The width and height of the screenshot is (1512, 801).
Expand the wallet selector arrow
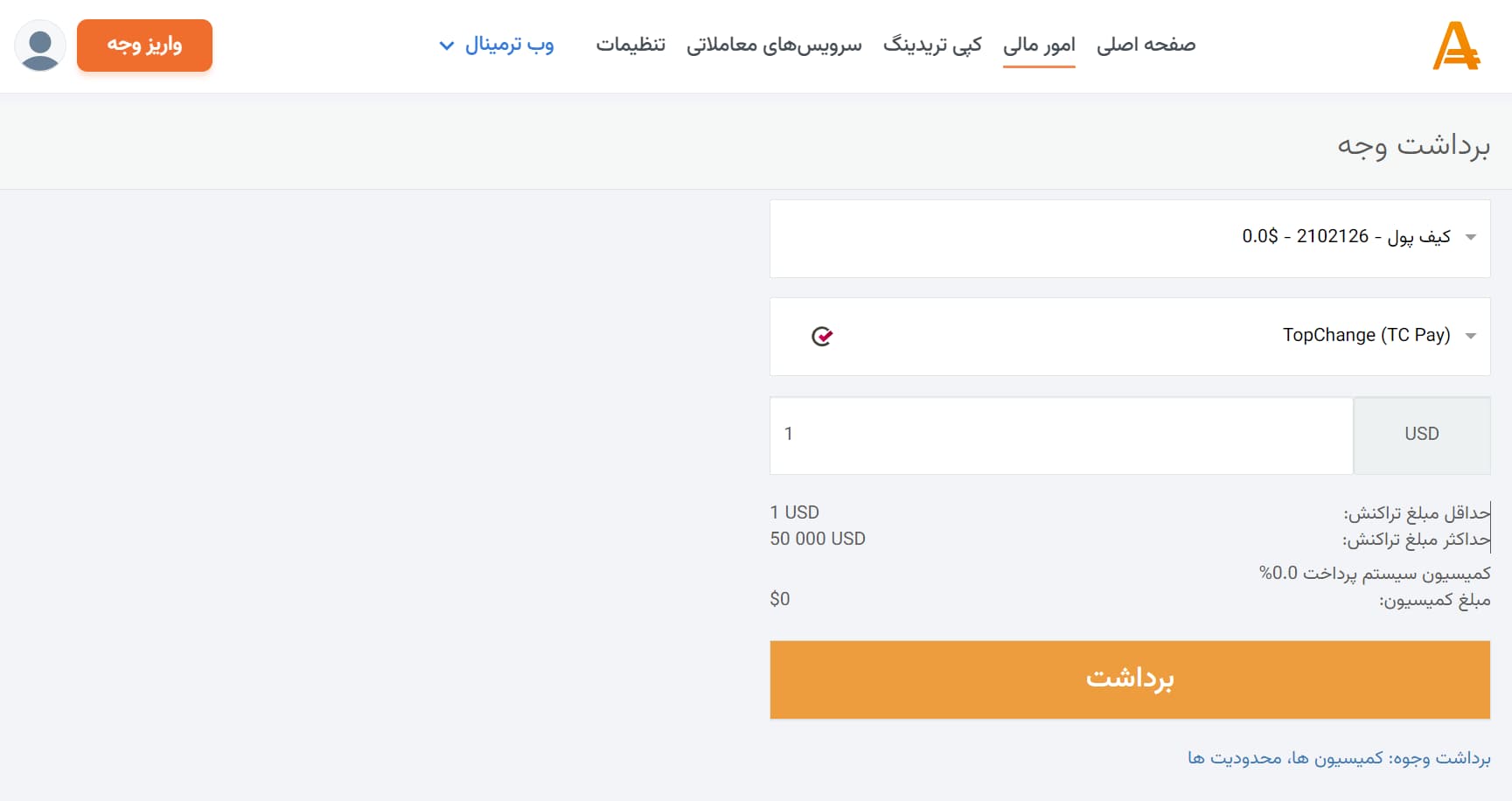pos(1471,237)
